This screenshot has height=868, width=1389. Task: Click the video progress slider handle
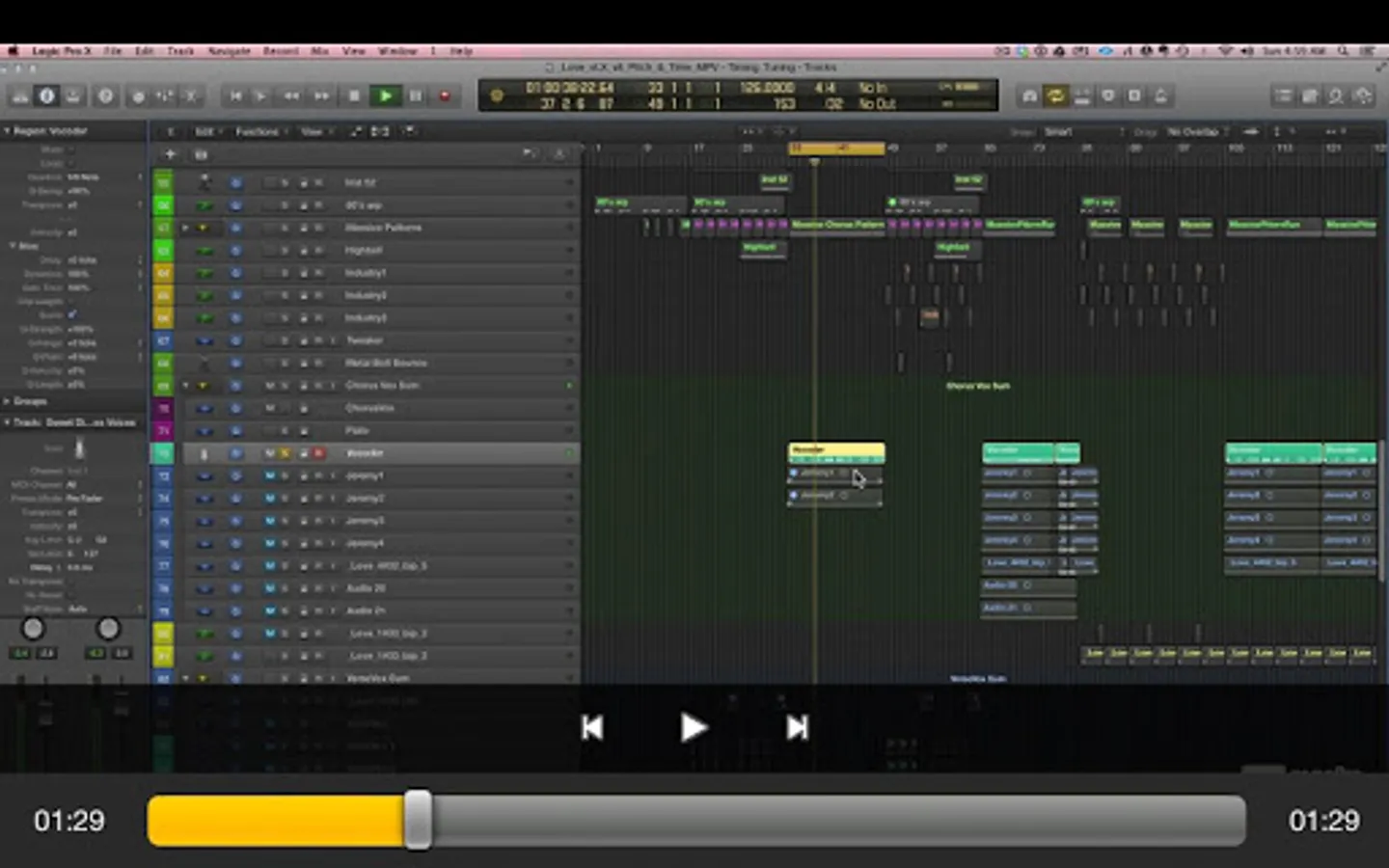click(x=418, y=821)
